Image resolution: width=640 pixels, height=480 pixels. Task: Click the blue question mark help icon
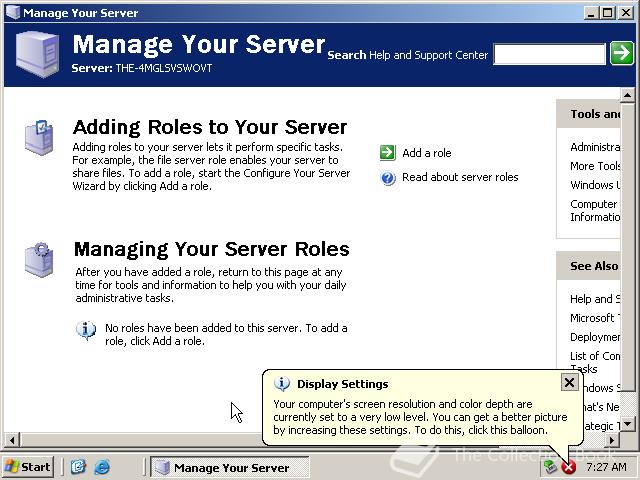[388, 178]
